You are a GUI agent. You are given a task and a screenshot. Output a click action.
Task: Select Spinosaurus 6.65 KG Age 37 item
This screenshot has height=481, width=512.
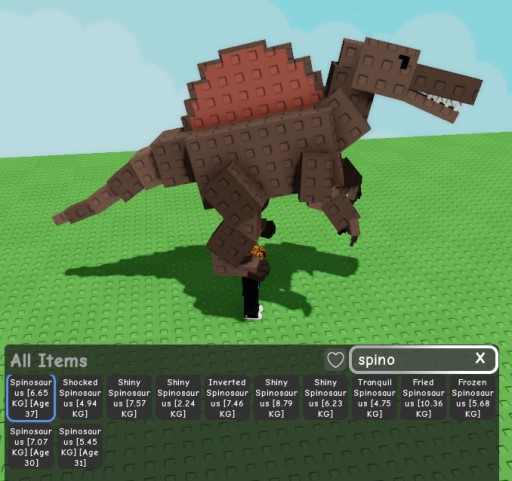(x=31, y=398)
